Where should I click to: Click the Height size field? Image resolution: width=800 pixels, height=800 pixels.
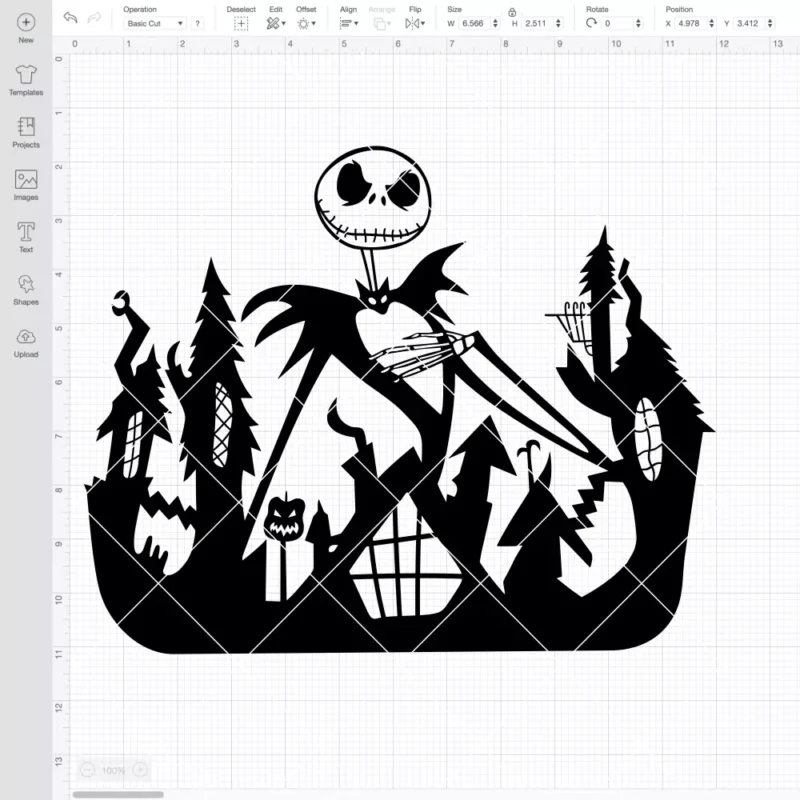537,23
